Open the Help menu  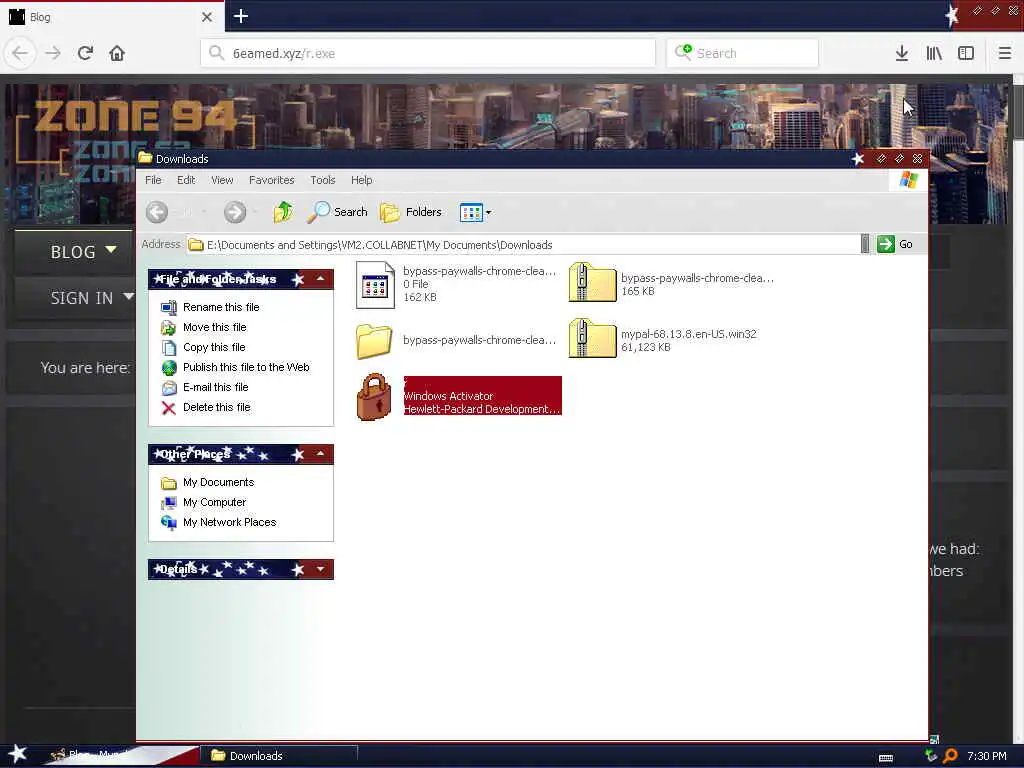pyautogui.click(x=362, y=180)
